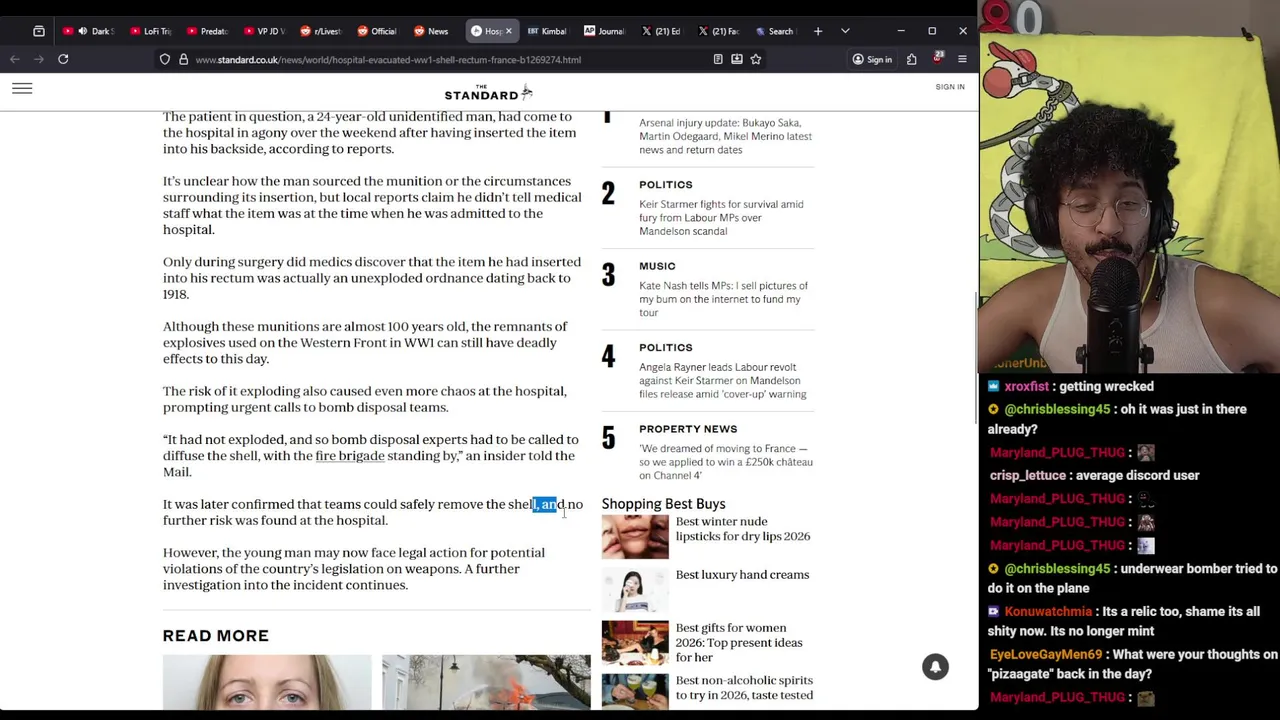Expand the list all tabs chevron

coord(845,31)
